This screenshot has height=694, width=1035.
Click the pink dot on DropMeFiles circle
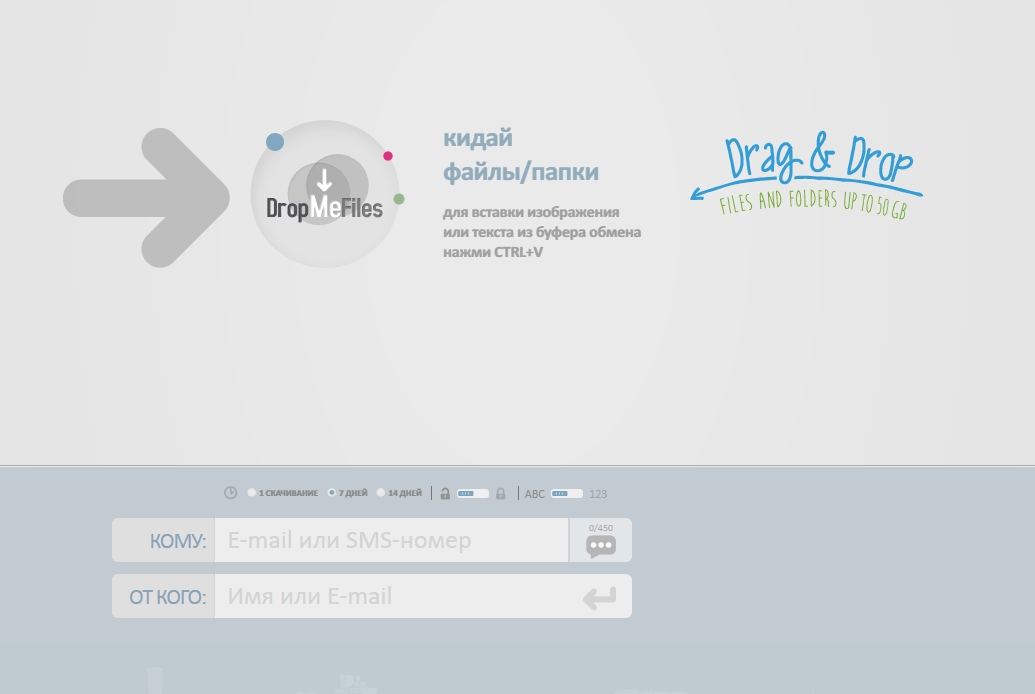(x=388, y=156)
